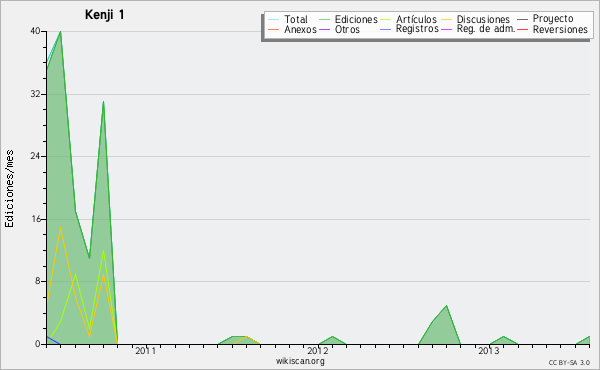The height and width of the screenshot is (370, 600).
Task: Select the 'Discusiones' legend entry
Action: [483, 20]
